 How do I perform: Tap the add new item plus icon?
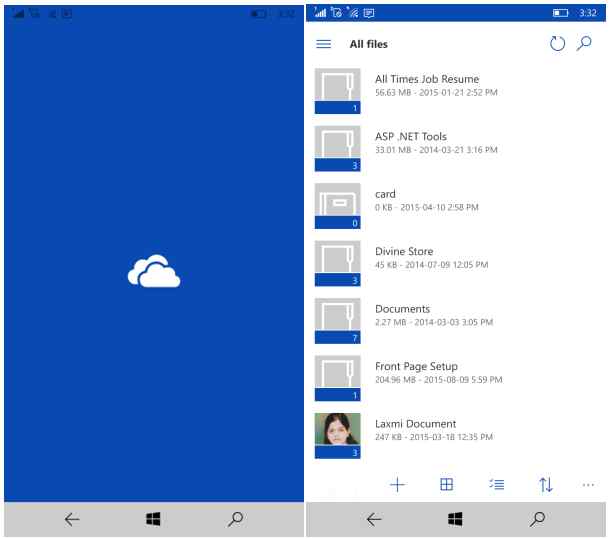[x=397, y=485]
